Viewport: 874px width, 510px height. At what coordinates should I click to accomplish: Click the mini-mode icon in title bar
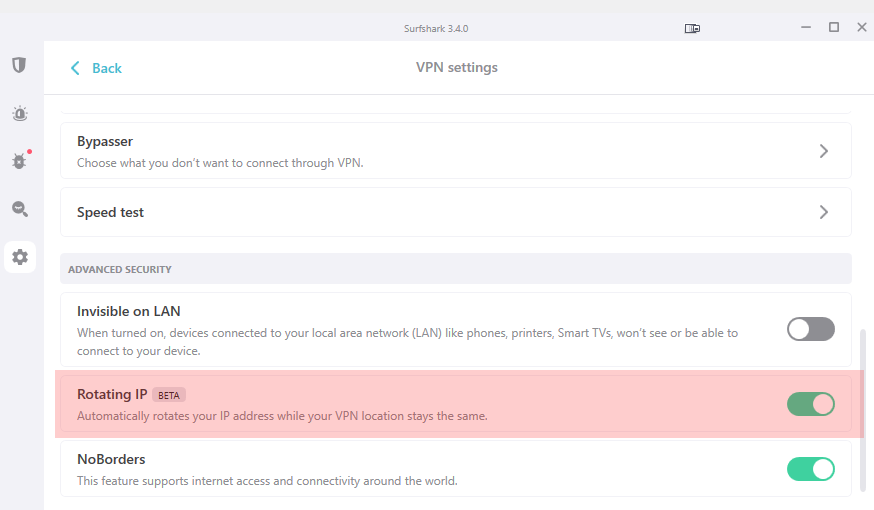pos(692,28)
